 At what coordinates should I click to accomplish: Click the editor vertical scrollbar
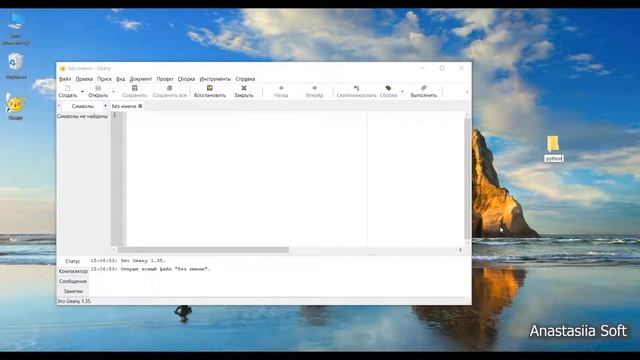click(467, 179)
